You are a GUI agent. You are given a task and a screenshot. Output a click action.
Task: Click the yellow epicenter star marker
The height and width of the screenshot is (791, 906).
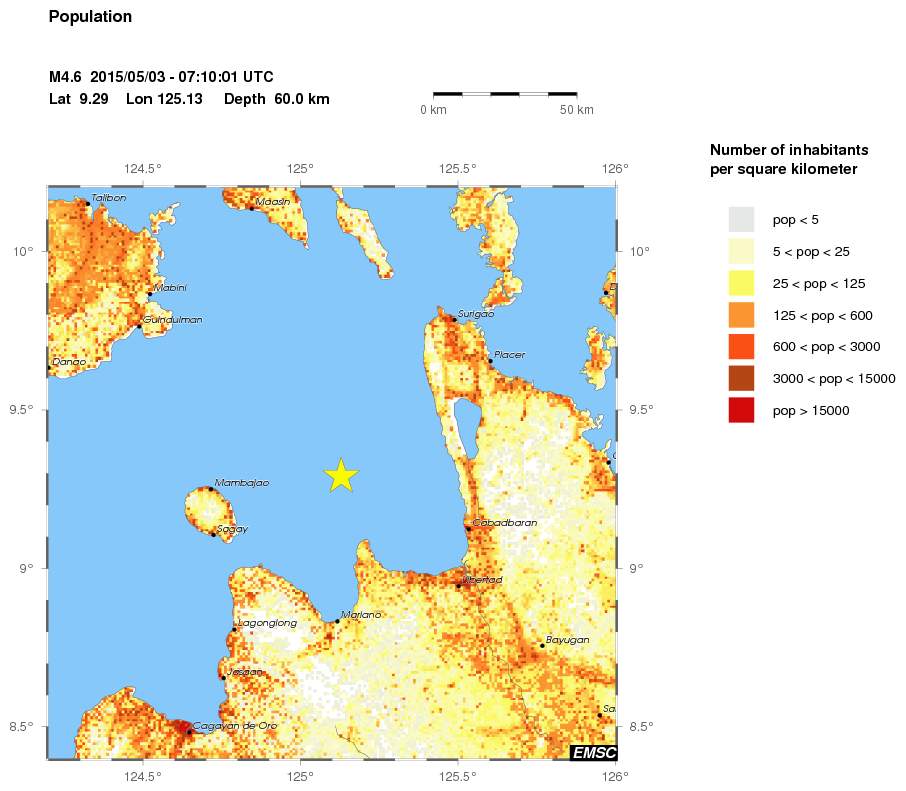pos(341,476)
